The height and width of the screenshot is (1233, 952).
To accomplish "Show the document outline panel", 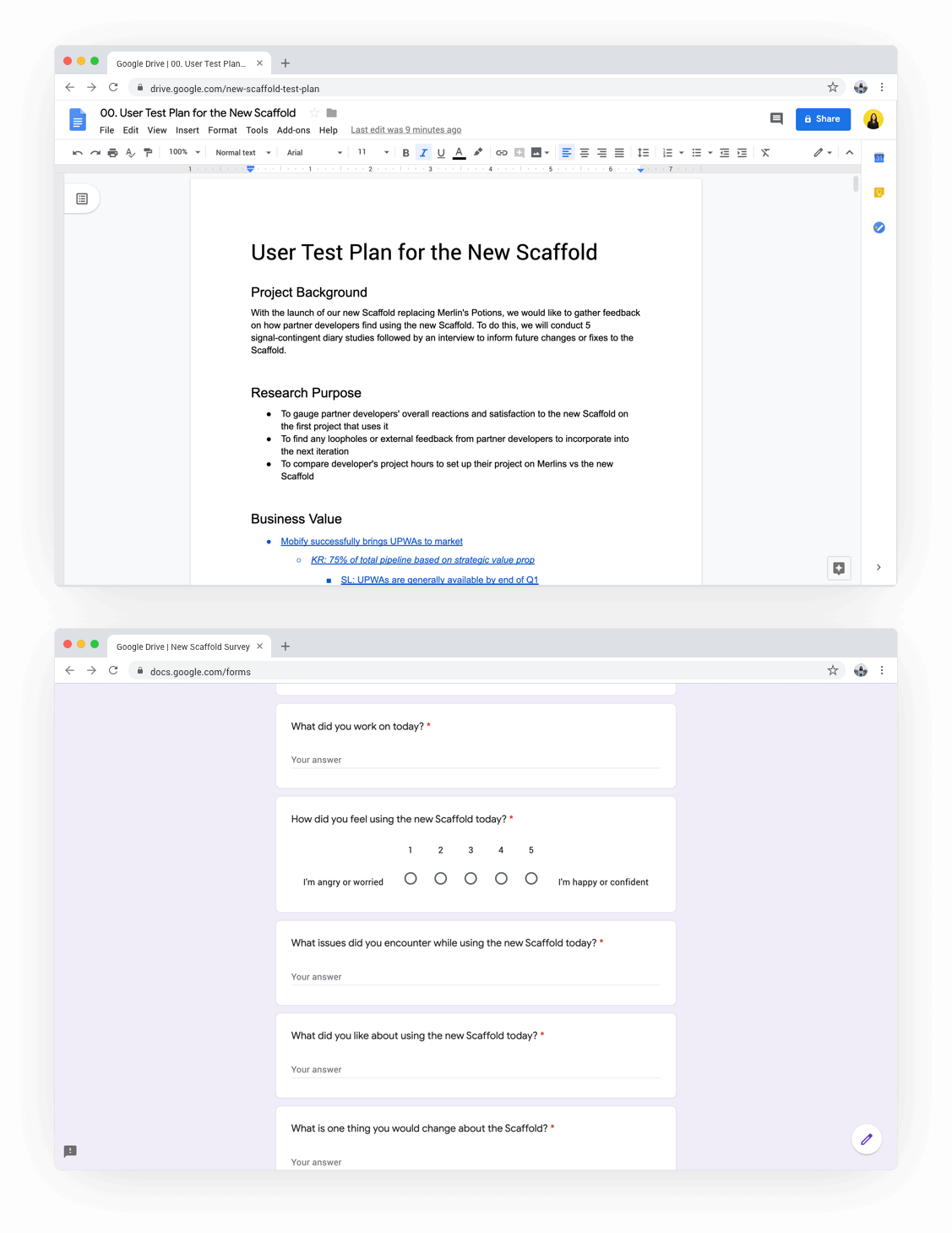I will pyautogui.click(x=82, y=199).
